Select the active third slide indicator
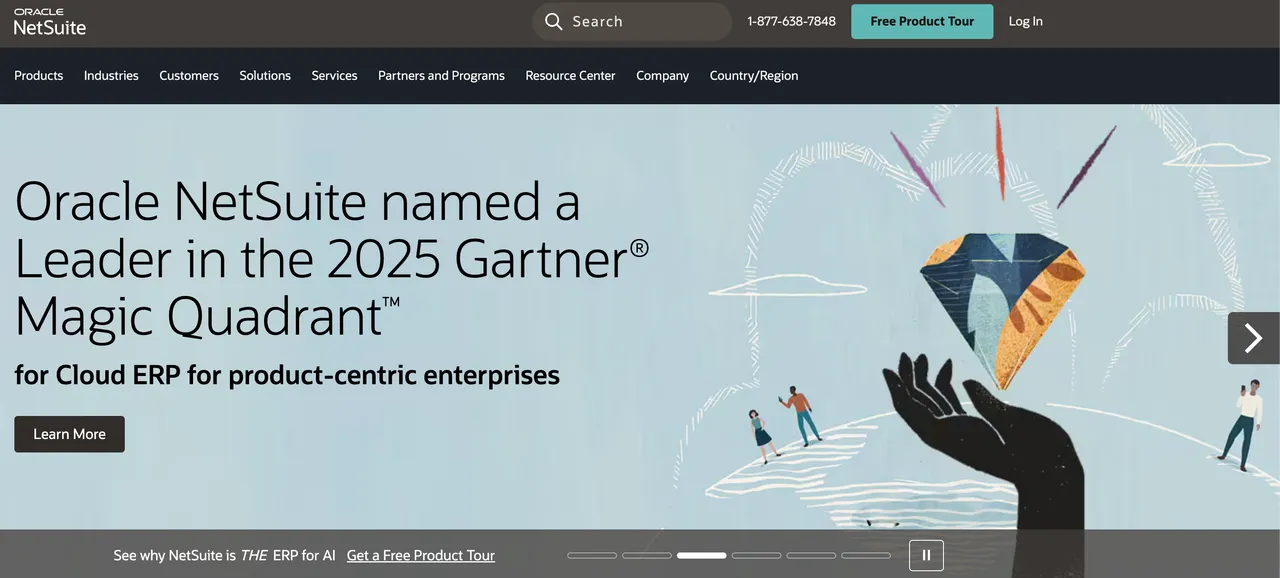1280x578 pixels. [x=702, y=555]
